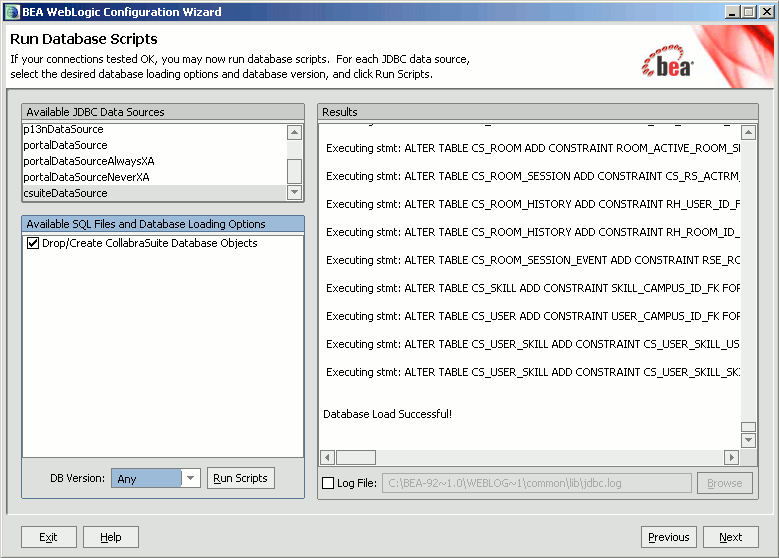Minimize the Configuration Wizard window
The width and height of the screenshot is (779, 558).
pos(731,12)
